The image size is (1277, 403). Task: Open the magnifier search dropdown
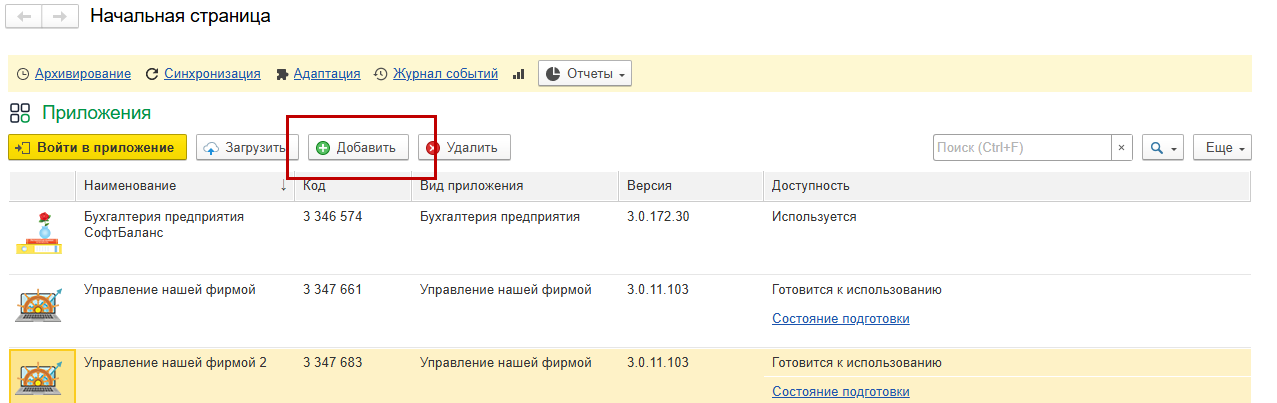1163,147
